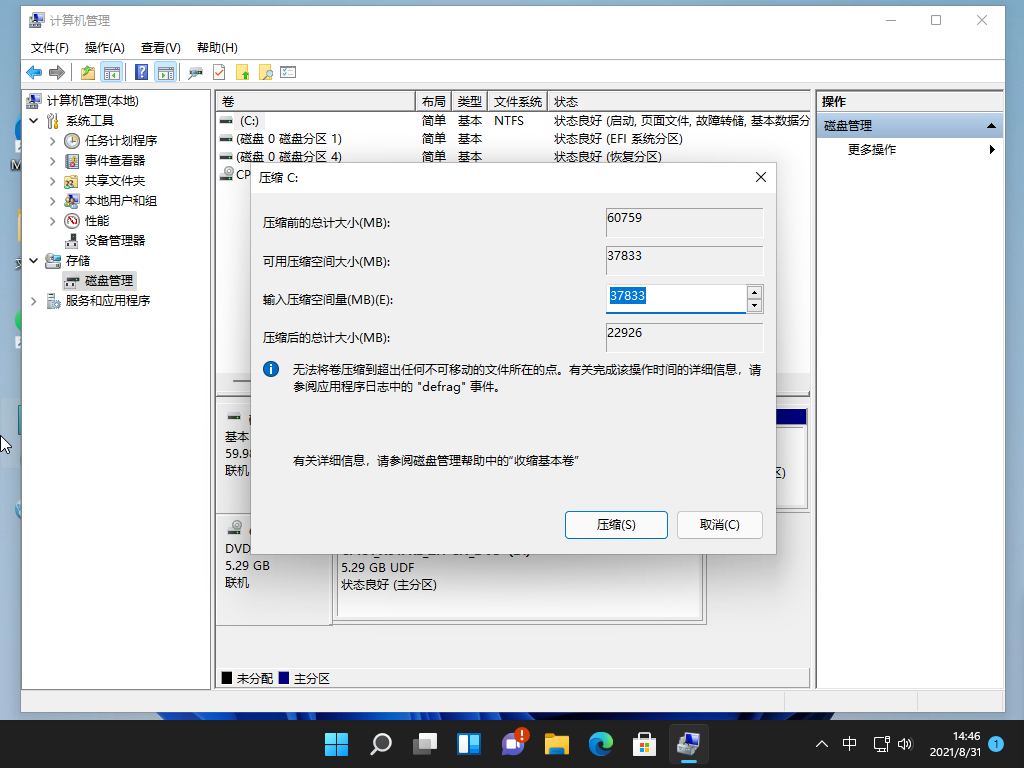
Task: Click the 取消(C) button to dismiss
Action: point(720,524)
